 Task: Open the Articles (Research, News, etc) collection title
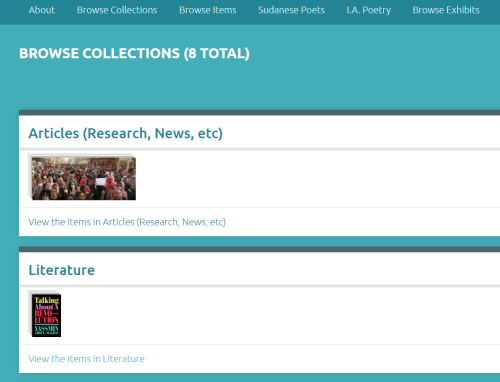tap(126, 133)
